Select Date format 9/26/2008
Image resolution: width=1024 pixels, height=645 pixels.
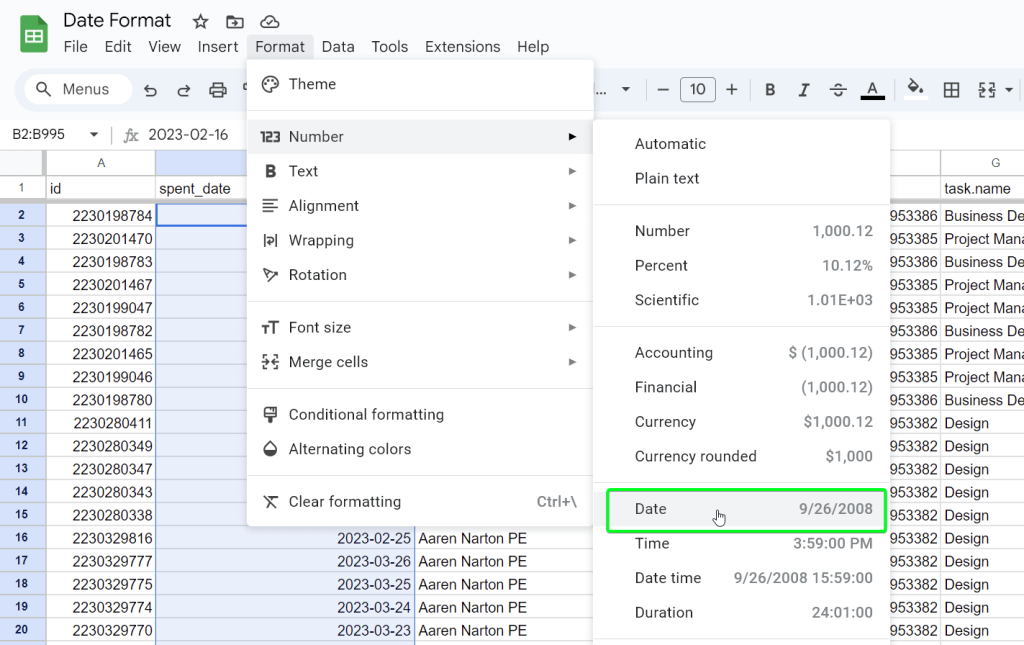(x=741, y=509)
